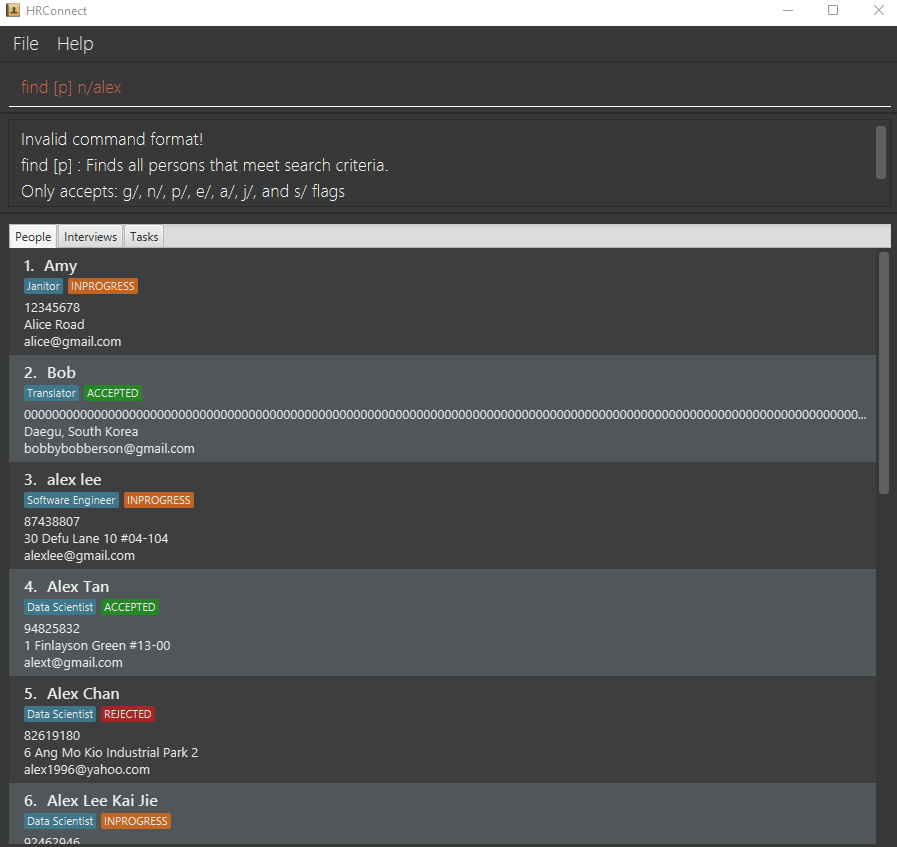Click Alex Chan's Data Scientist tag
Viewport: 897px width, 847px height.
pos(60,714)
